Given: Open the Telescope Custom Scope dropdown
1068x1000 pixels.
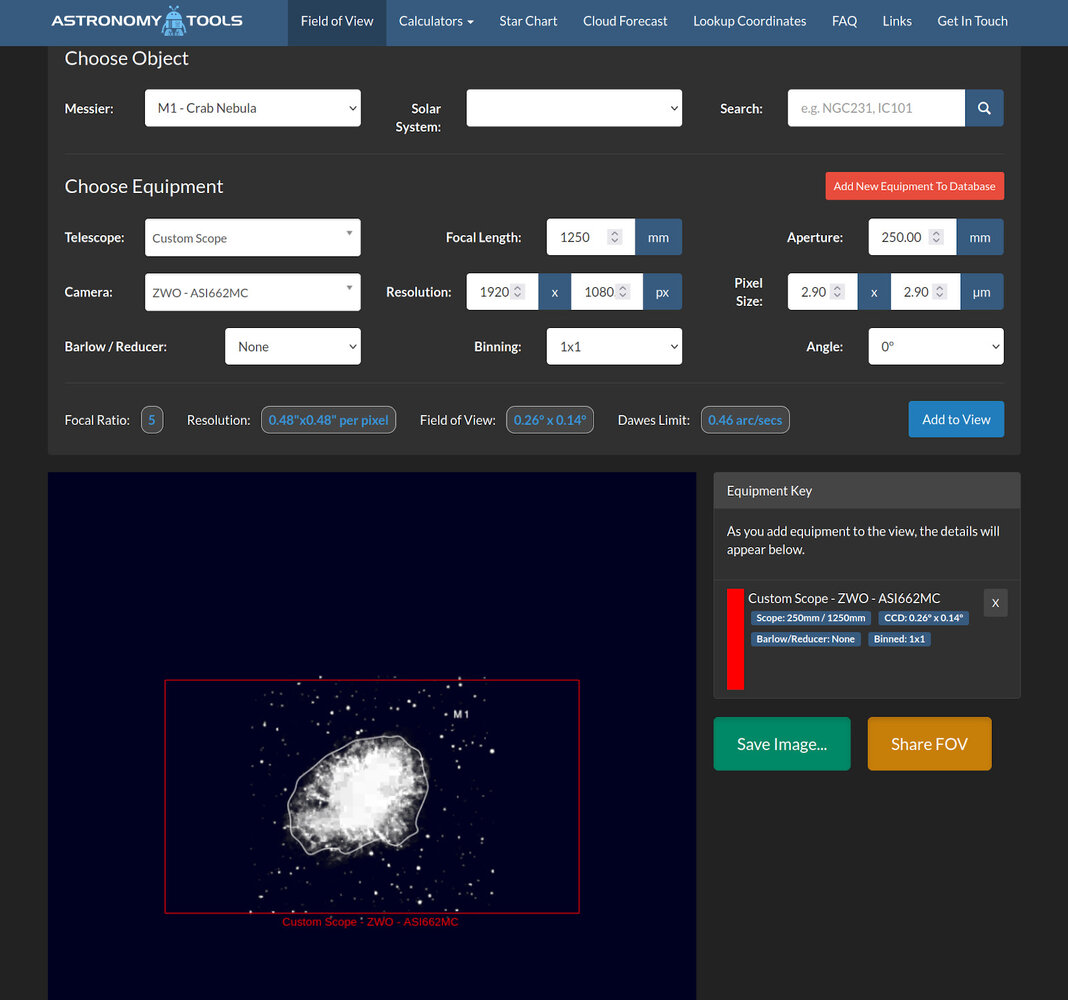Looking at the screenshot, I should click(253, 238).
